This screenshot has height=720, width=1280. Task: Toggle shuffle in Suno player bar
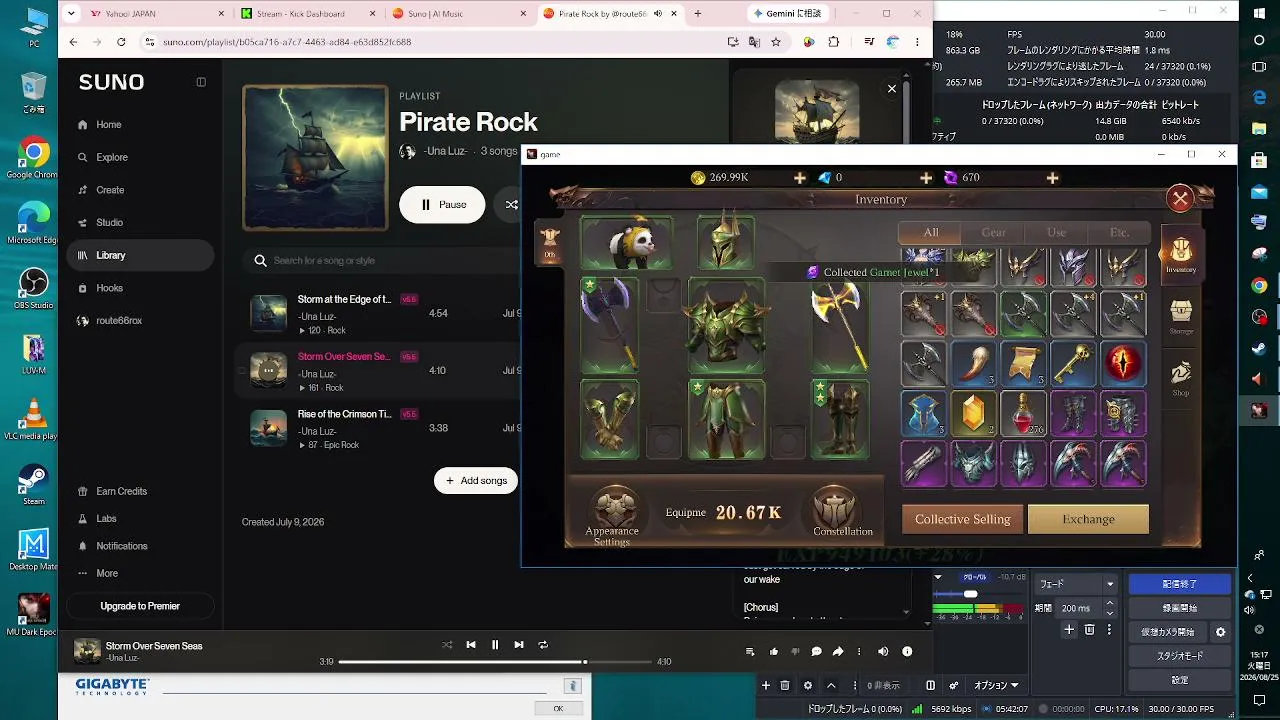tap(447, 645)
